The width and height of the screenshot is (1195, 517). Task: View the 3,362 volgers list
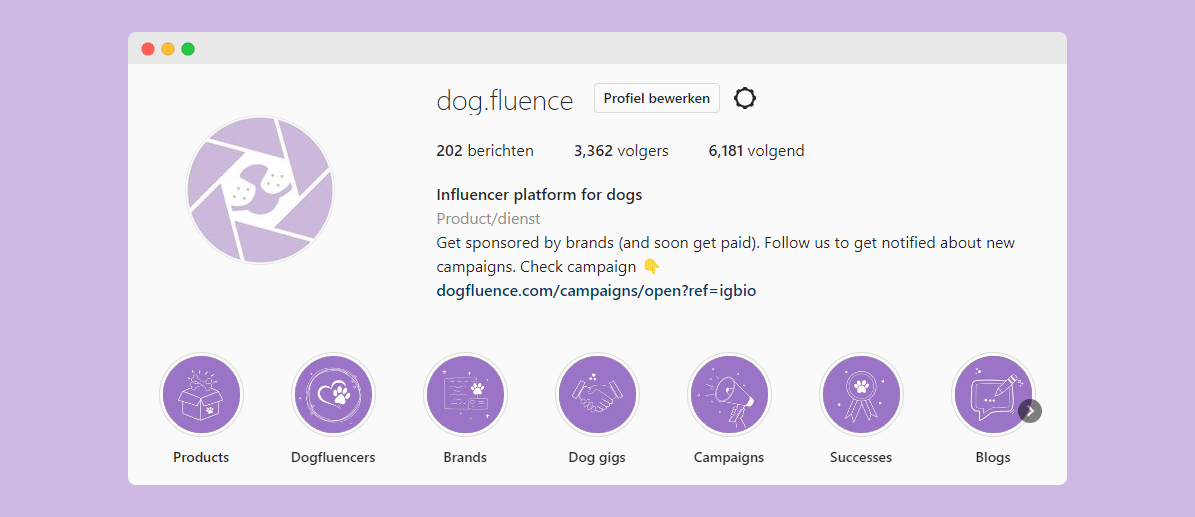tap(621, 151)
